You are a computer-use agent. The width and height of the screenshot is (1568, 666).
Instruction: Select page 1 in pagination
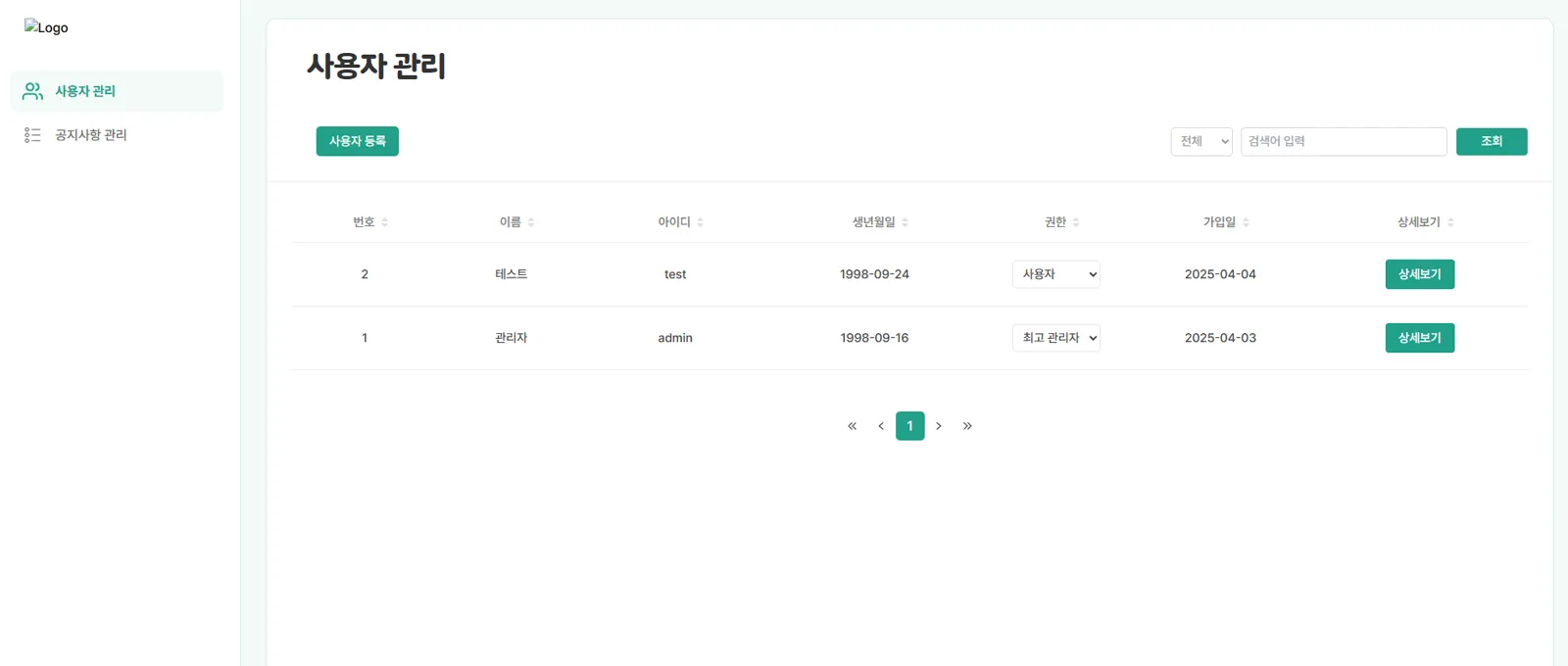point(910,426)
